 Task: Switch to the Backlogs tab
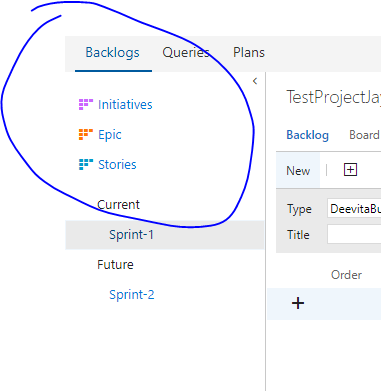coord(113,53)
